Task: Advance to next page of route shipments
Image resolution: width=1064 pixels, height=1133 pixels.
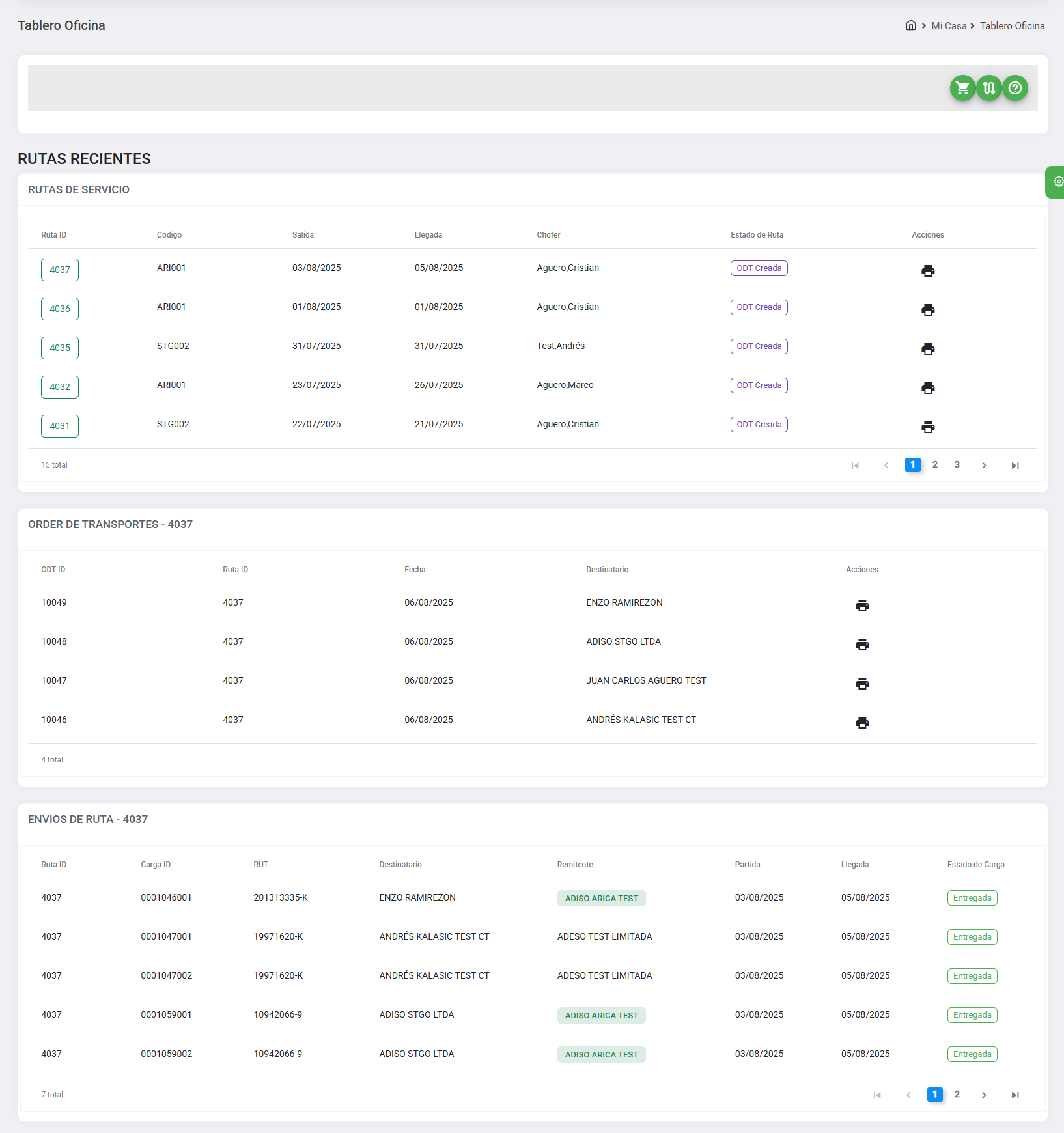Action: pyautogui.click(x=984, y=1095)
